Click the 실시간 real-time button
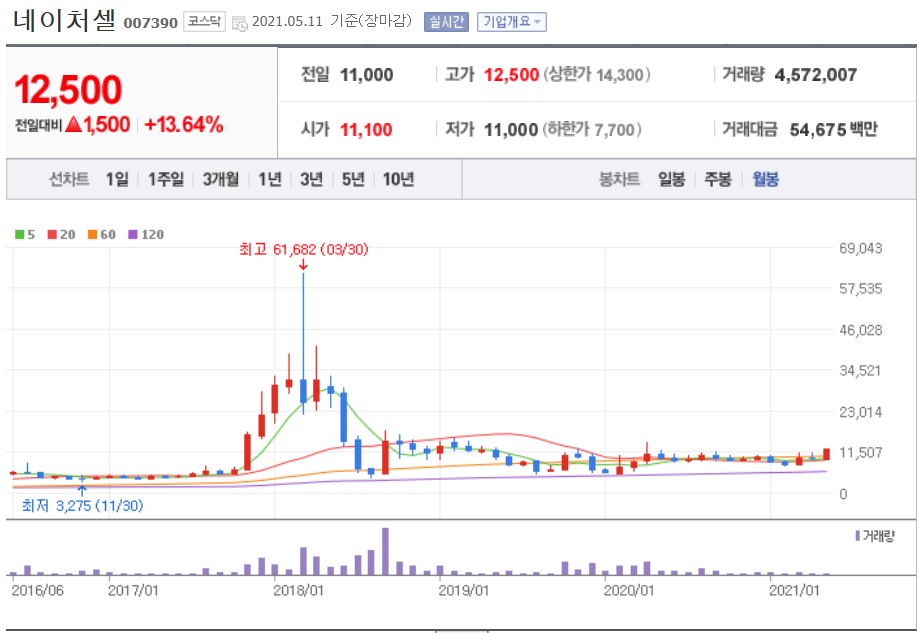Image resolution: width=917 pixels, height=633 pixels. click(446, 22)
